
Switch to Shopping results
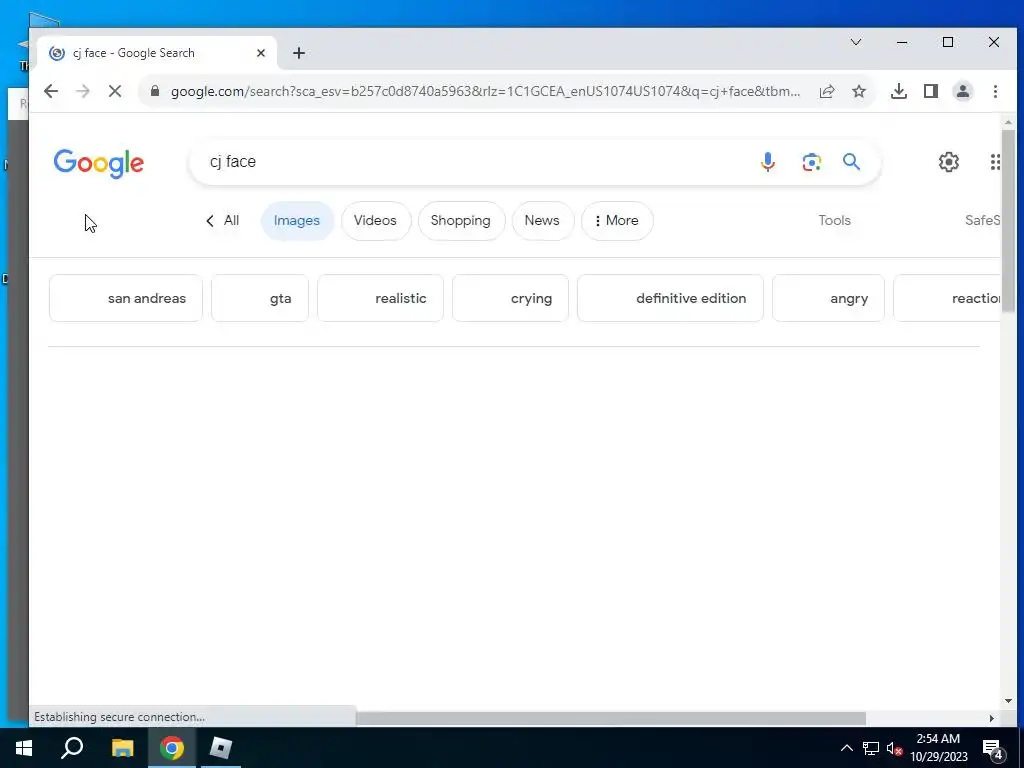click(x=461, y=221)
